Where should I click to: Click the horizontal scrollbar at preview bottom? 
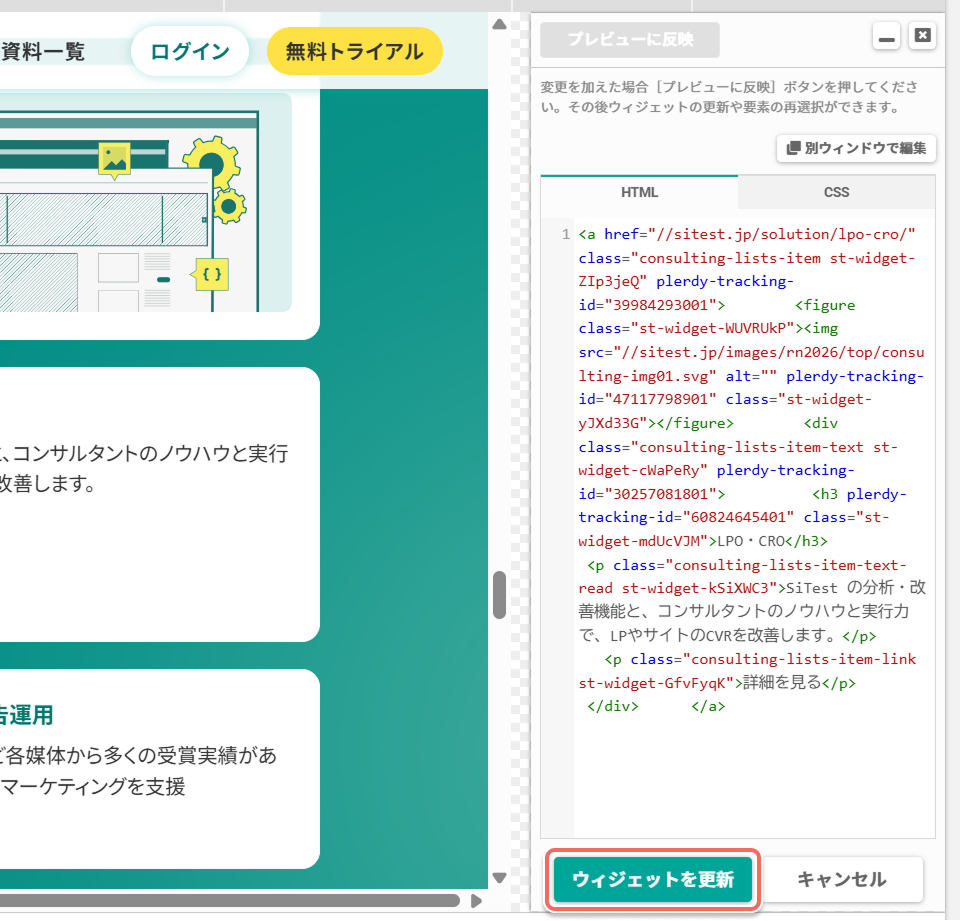[x=230, y=901]
